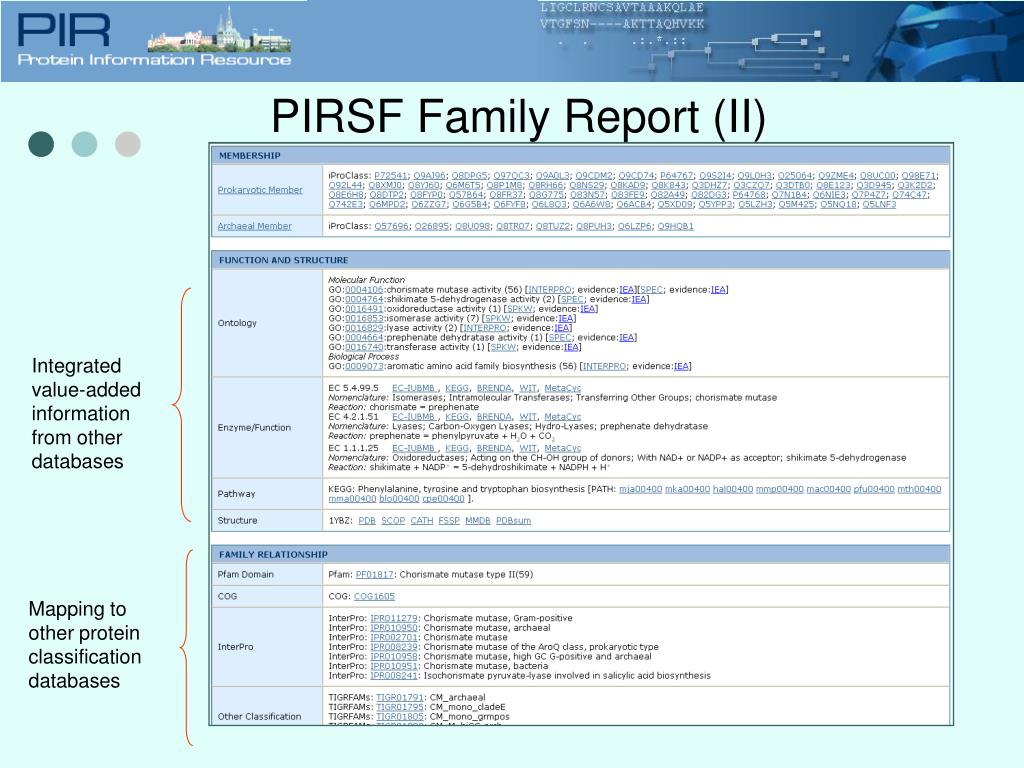
Task: Open MMDB link for structure 1YBZ
Action: (477, 521)
